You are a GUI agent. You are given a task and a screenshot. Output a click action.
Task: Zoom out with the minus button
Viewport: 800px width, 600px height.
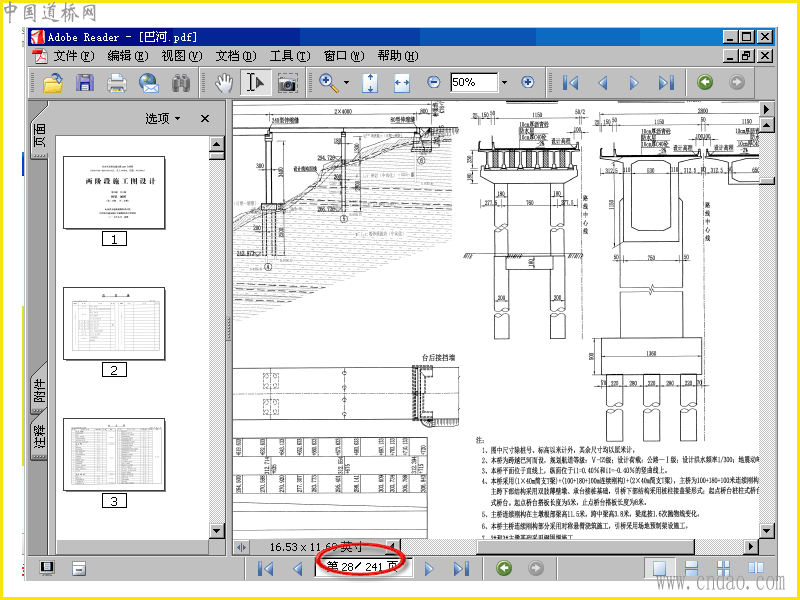click(x=434, y=82)
